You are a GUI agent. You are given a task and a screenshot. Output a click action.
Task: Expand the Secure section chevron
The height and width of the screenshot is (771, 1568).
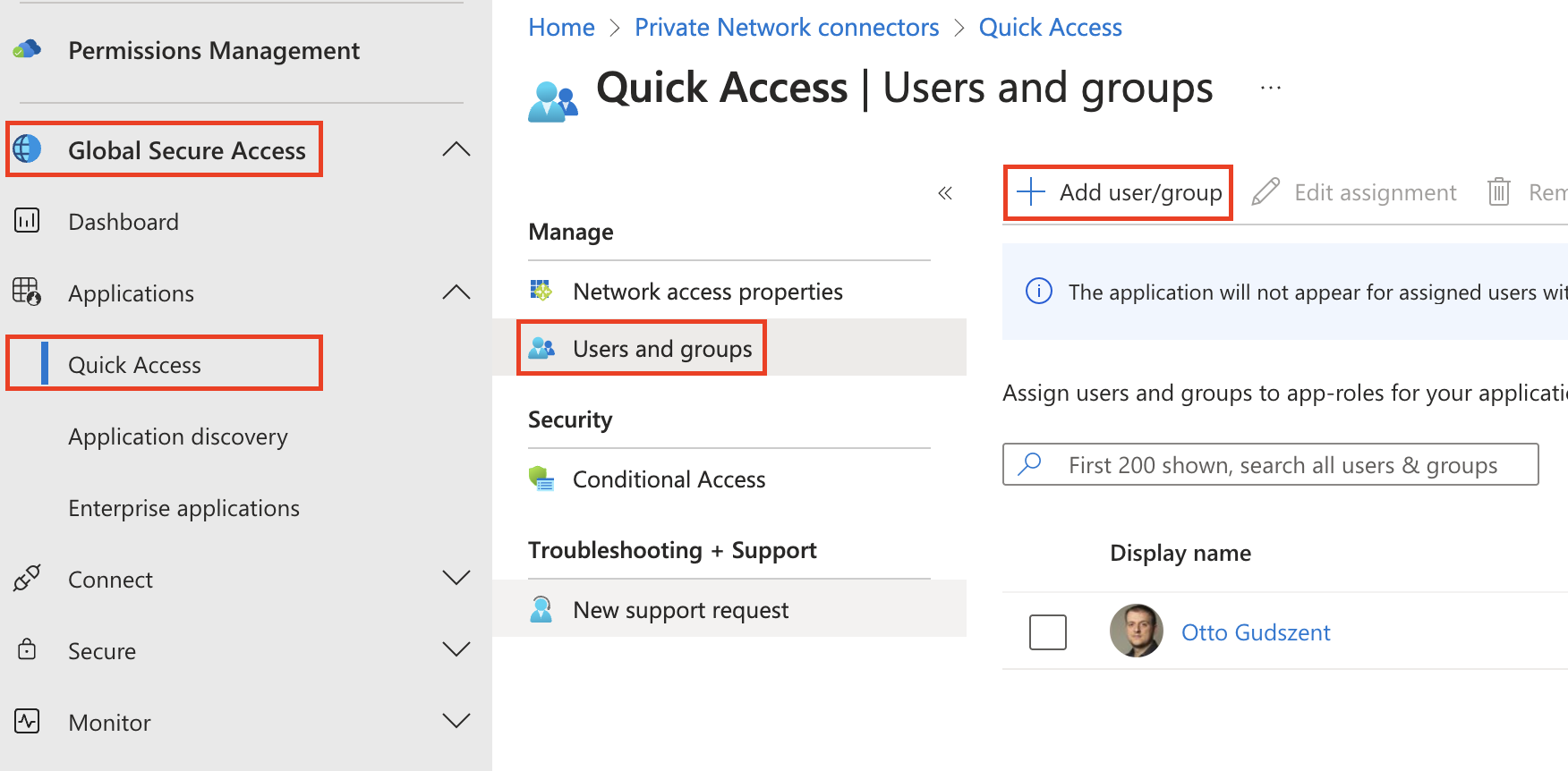point(456,649)
